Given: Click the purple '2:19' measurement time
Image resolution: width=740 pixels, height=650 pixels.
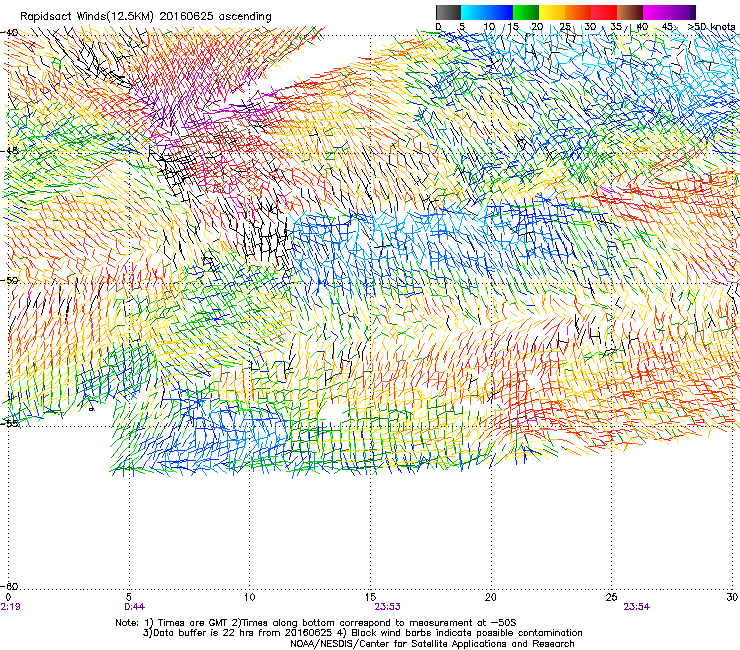Looking at the screenshot, I should click(10, 607).
